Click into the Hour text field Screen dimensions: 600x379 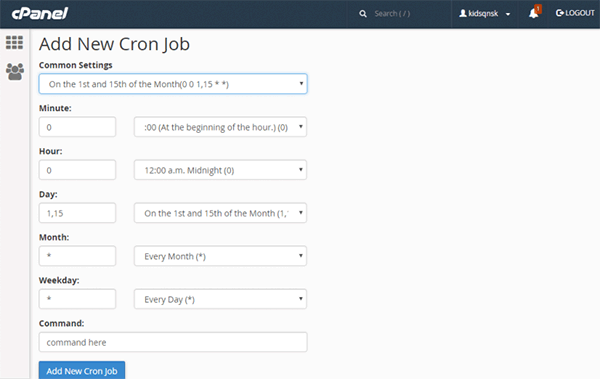(x=77, y=170)
